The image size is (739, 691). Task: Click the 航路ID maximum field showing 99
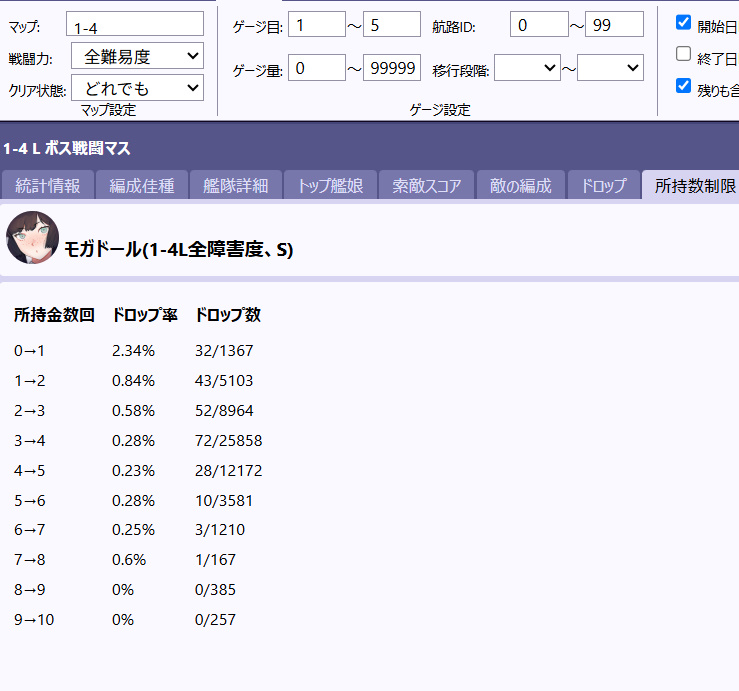[x=614, y=24]
